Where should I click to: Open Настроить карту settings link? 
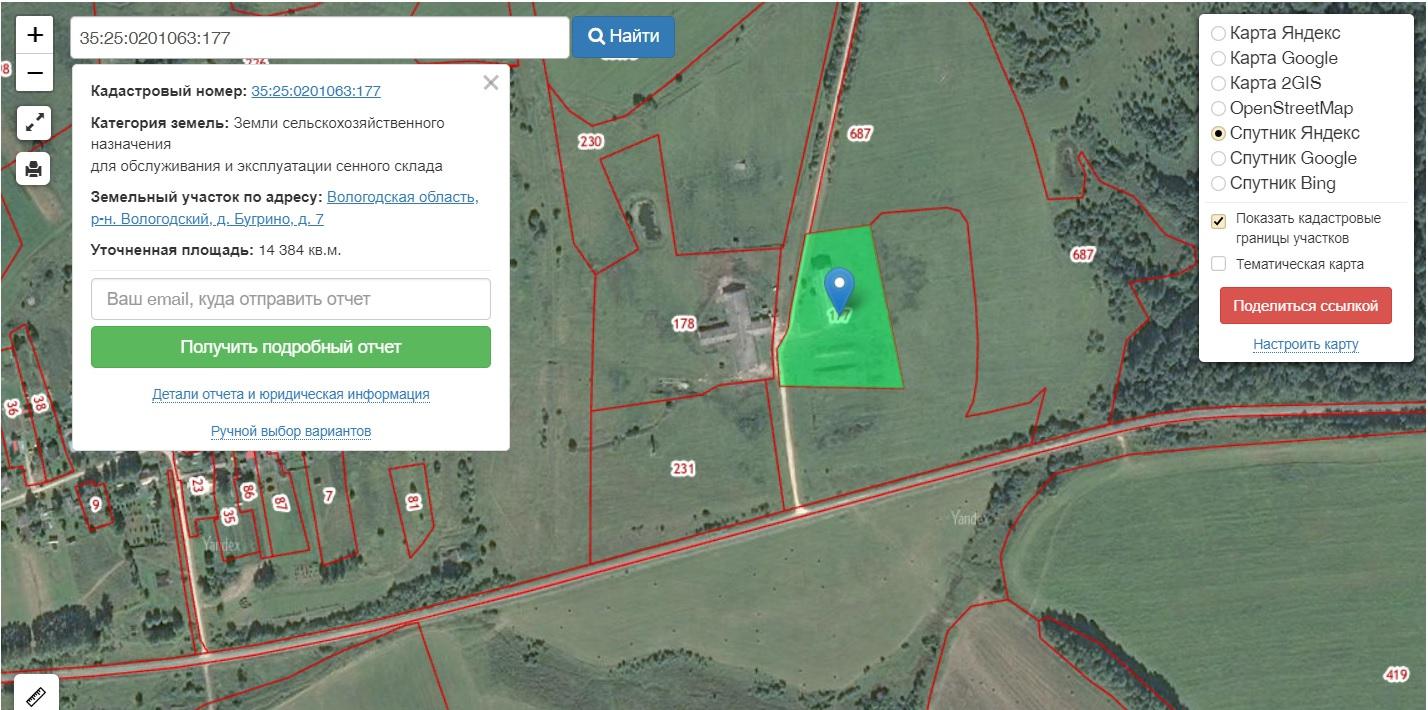(x=1305, y=344)
